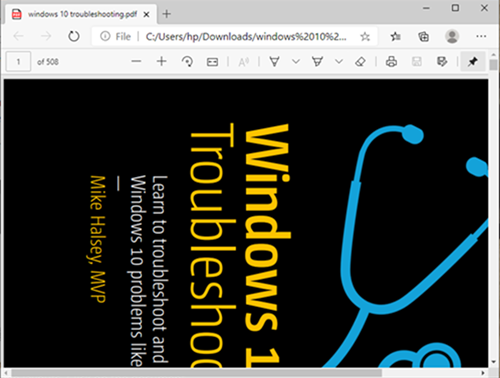Zoom out with the minus icon
This screenshot has height=378, width=500.
(136, 62)
